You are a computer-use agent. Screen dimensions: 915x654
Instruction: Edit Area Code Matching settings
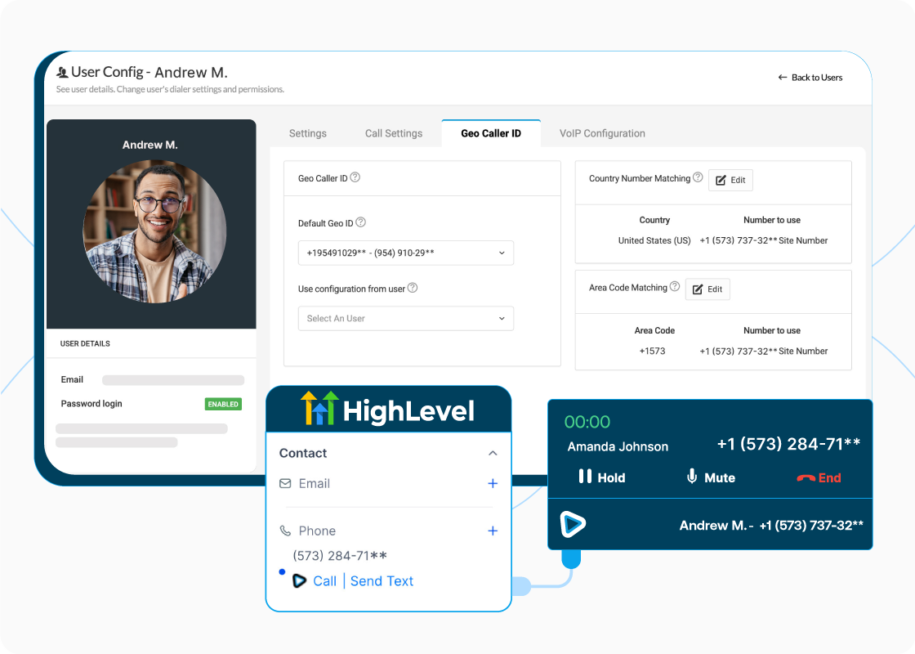707,289
